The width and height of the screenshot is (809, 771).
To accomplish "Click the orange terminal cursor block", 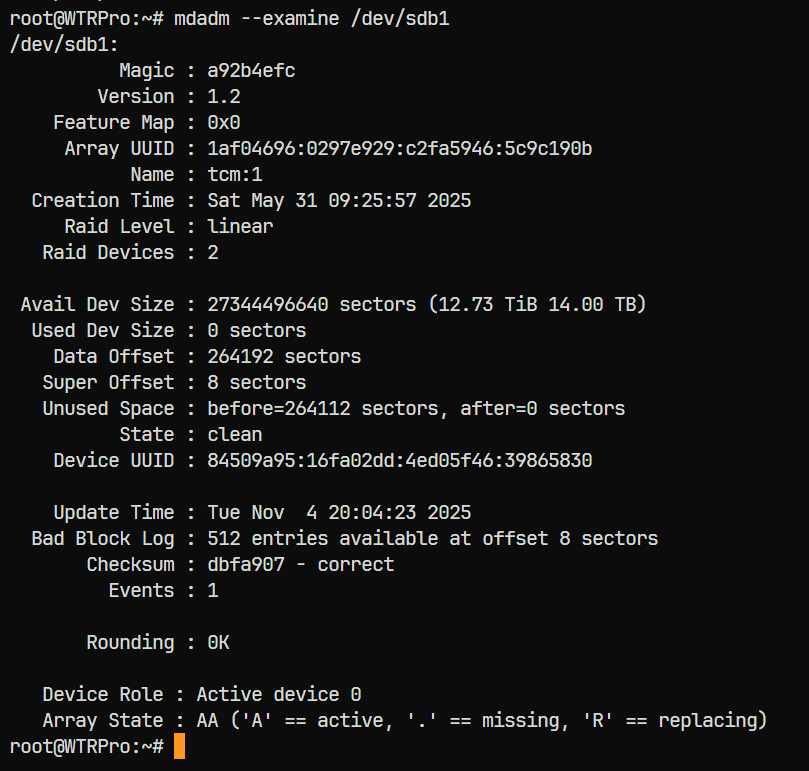I will tap(179, 747).
